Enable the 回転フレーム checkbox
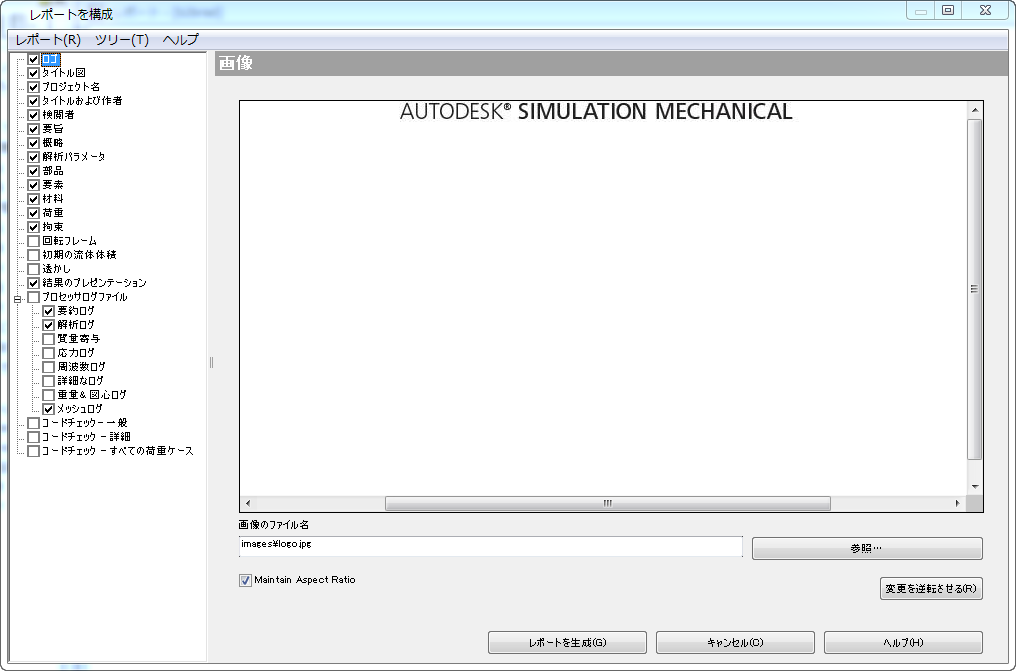Screen dimensions: 1016x671 click(x=34, y=241)
